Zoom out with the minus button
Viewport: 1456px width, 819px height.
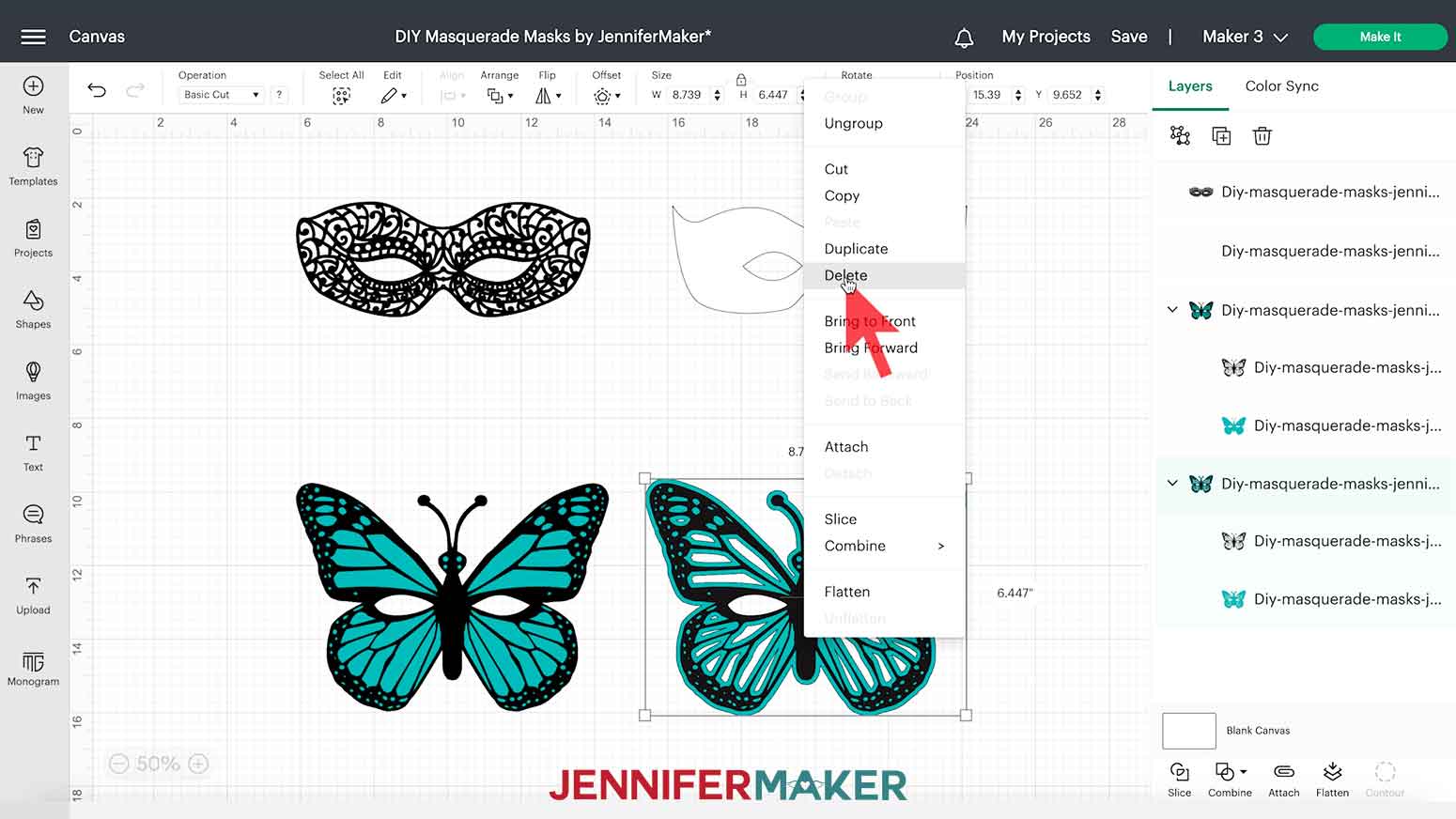(118, 764)
